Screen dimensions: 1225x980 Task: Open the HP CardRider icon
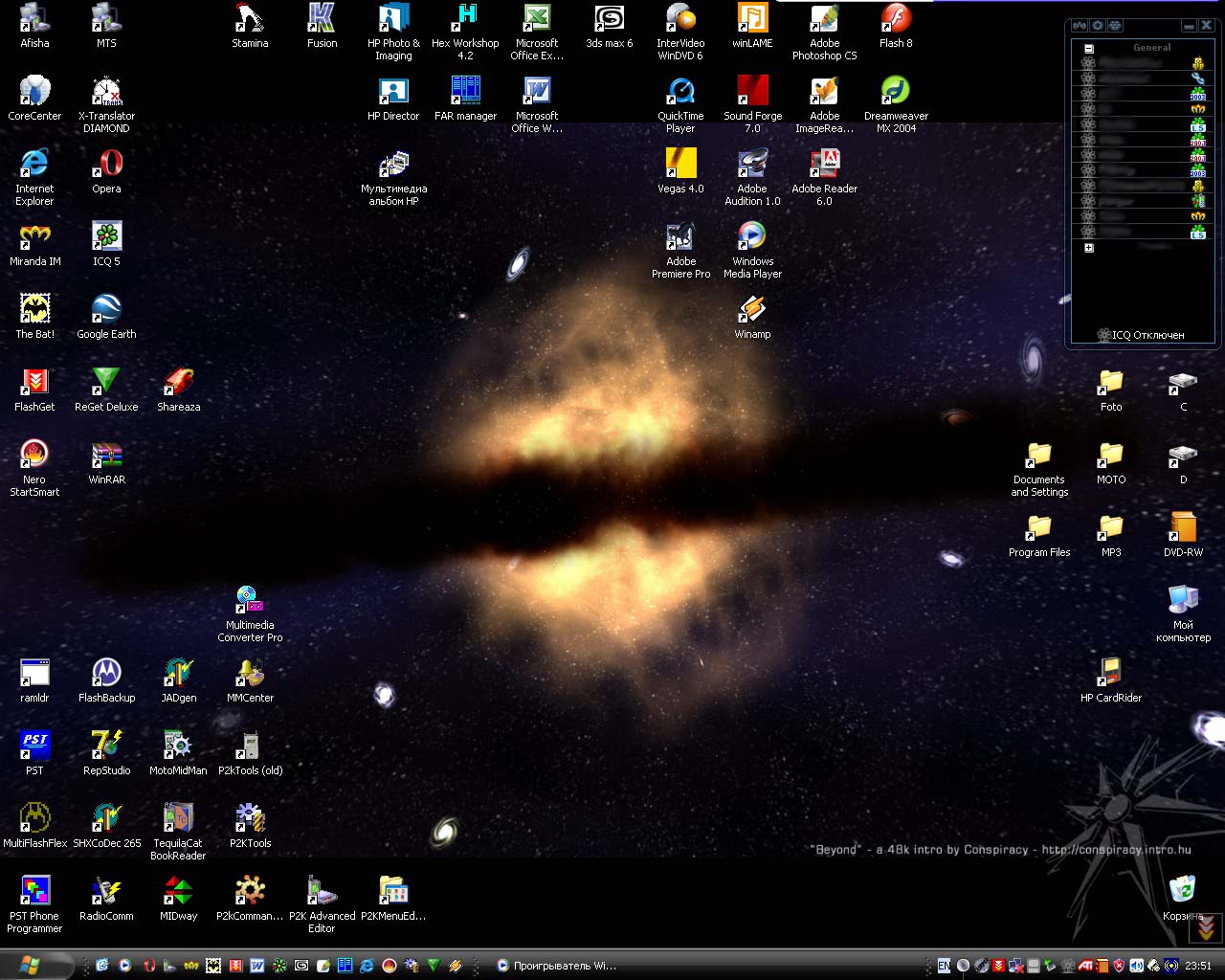tap(1111, 680)
